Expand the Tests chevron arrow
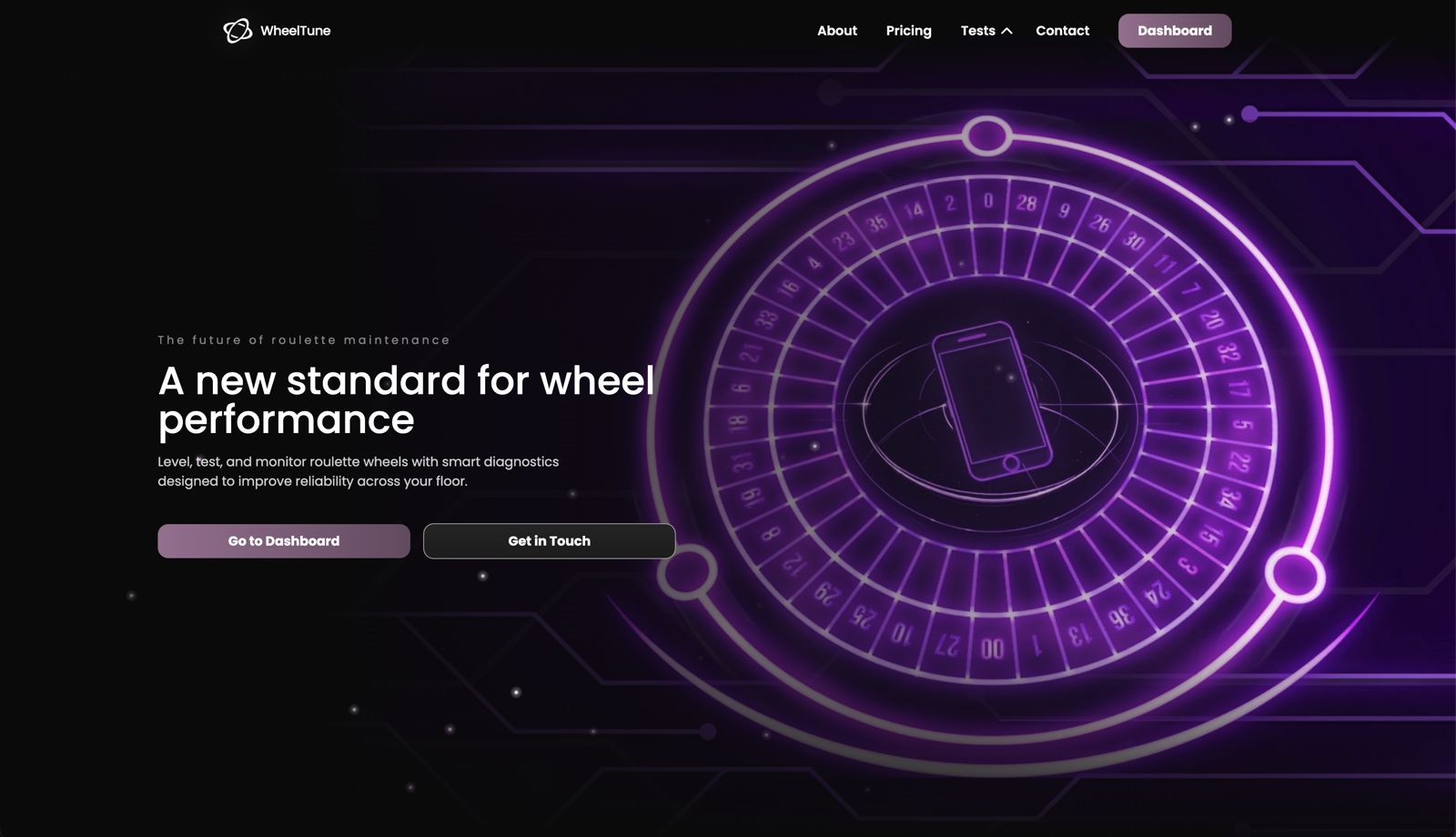The image size is (1456, 837). point(1006,31)
